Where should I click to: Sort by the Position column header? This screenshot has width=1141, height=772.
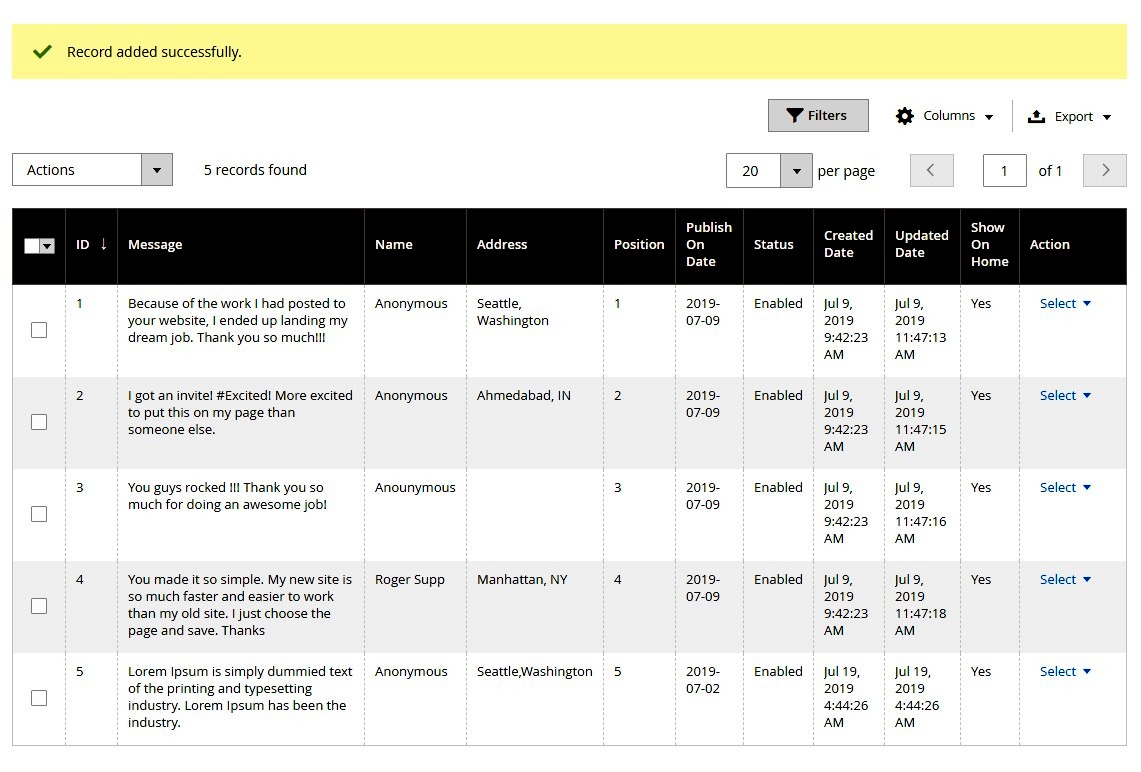pos(639,245)
